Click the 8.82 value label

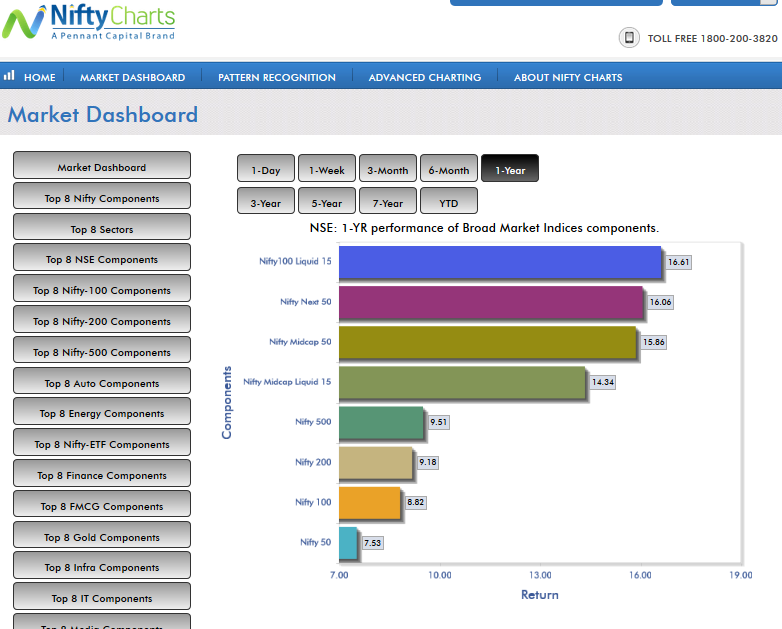[x=416, y=502]
